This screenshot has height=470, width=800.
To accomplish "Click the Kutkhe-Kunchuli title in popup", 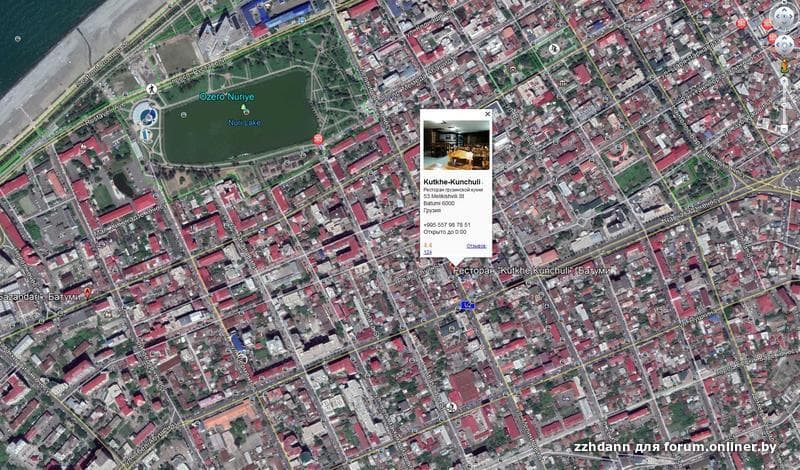I will (x=452, y=182).
